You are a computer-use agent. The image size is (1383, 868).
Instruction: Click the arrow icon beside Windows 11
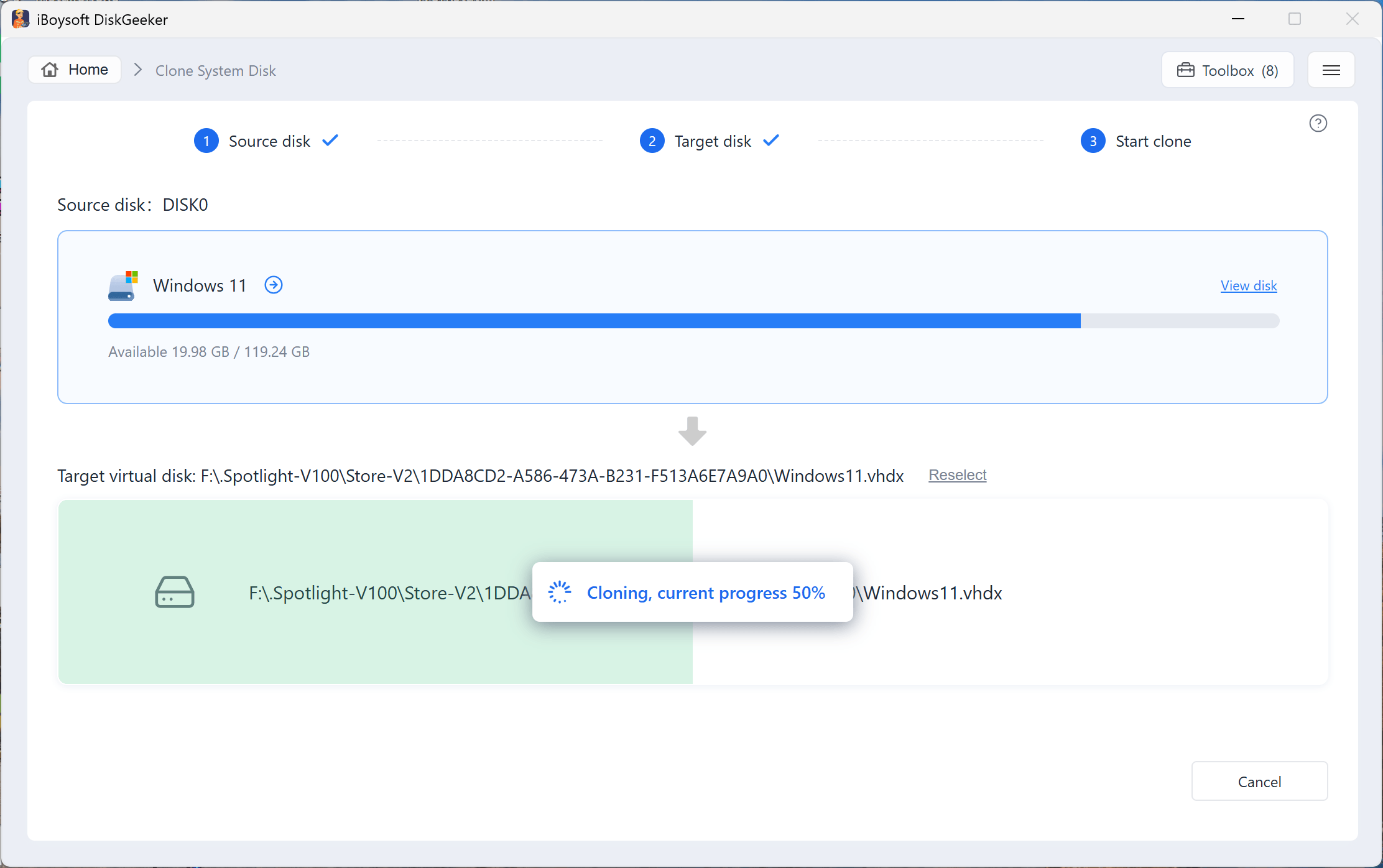pos(274,285)
